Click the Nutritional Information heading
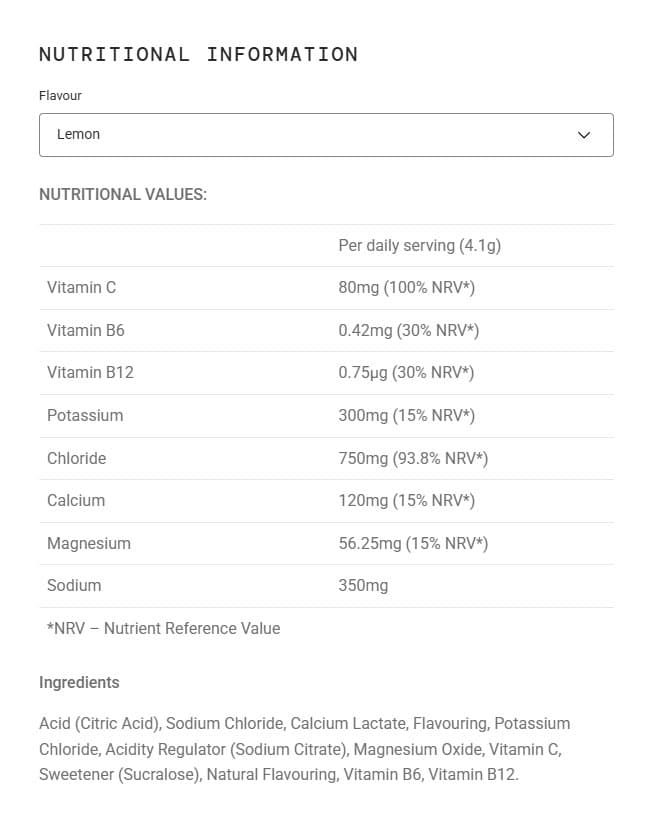This screenshot has height=828, width=651. (199, 54)
